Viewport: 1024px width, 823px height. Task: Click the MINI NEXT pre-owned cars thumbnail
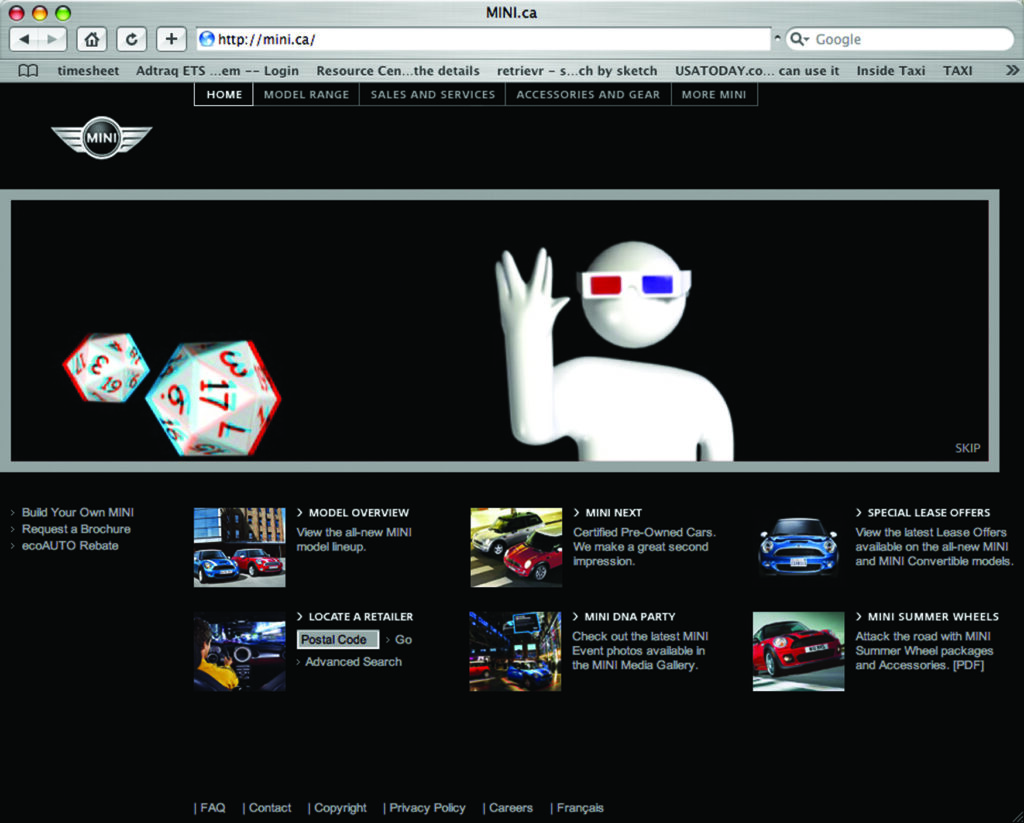[516, 547]
